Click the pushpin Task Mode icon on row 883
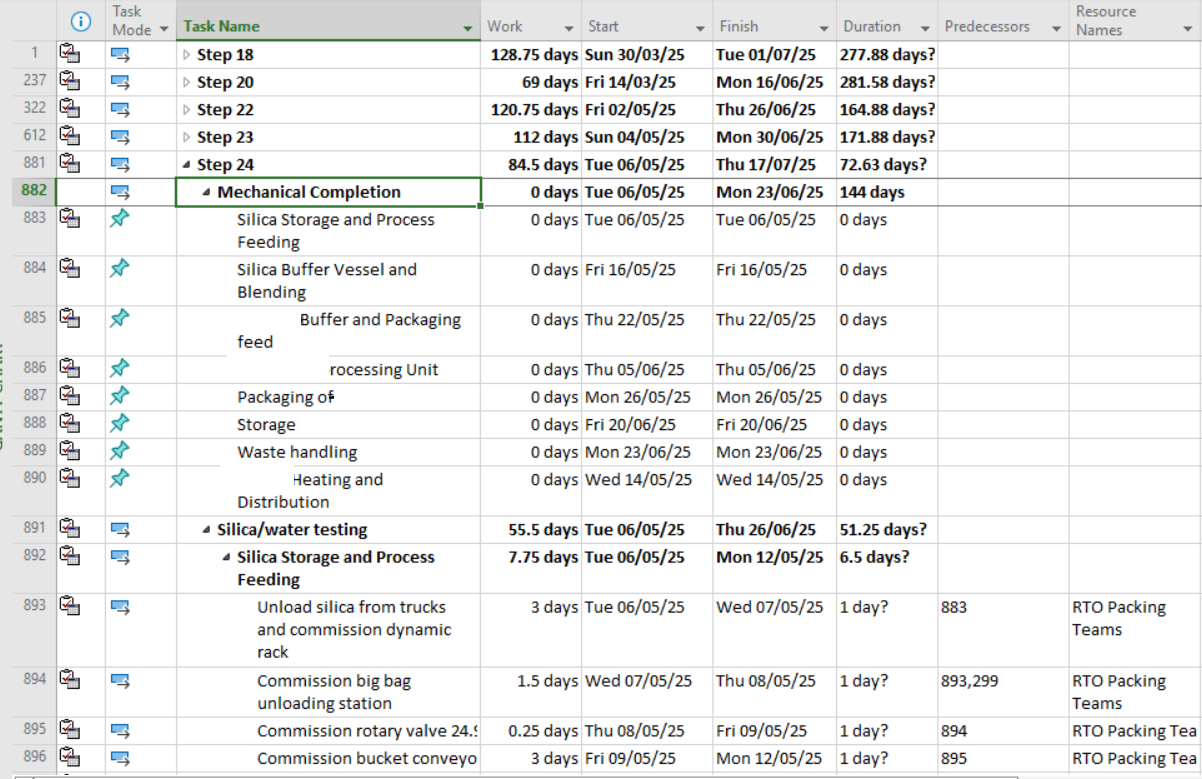This screenshot has height=779, width=1202. (119, 219)
